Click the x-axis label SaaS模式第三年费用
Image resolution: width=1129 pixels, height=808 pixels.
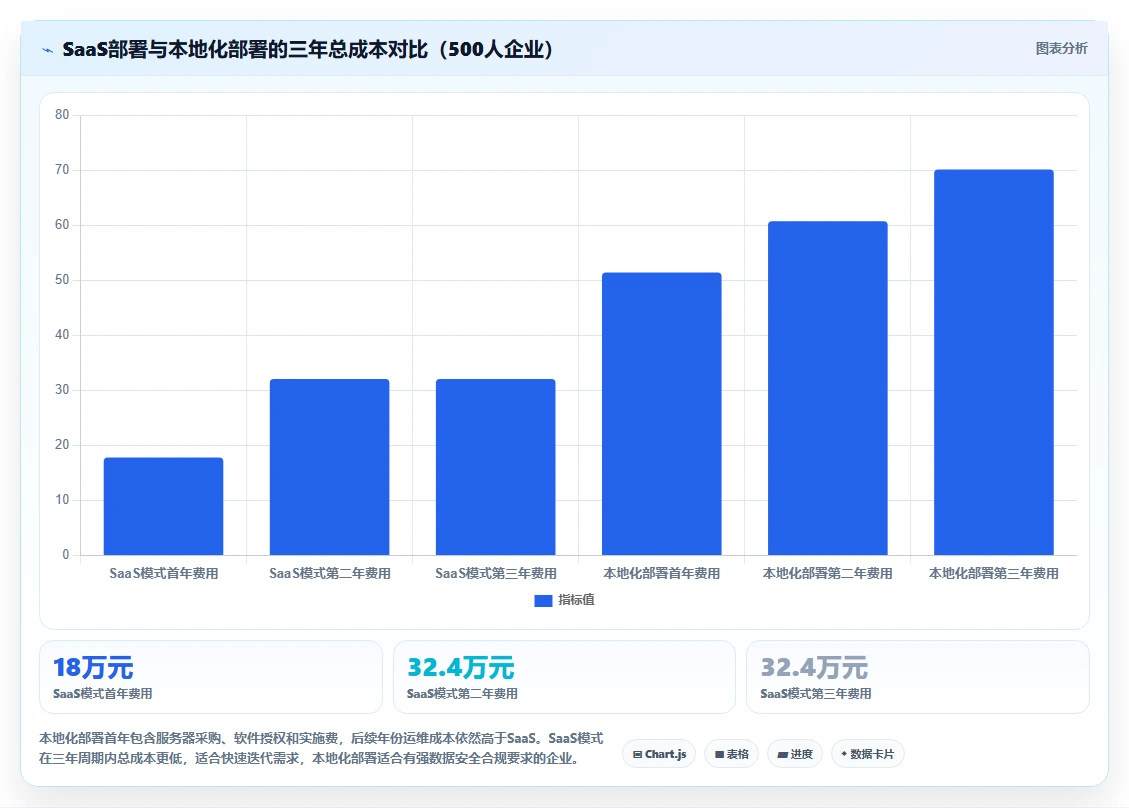click(x=495, y=573)
